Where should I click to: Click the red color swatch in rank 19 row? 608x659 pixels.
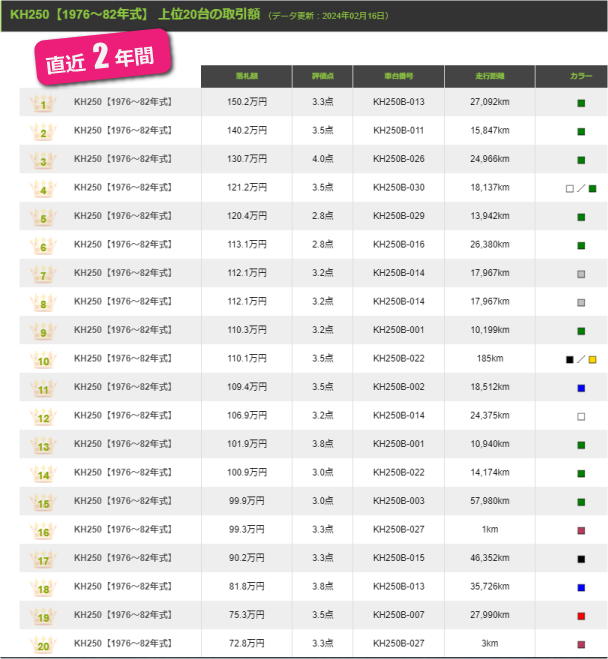click(x=581, y=616)
